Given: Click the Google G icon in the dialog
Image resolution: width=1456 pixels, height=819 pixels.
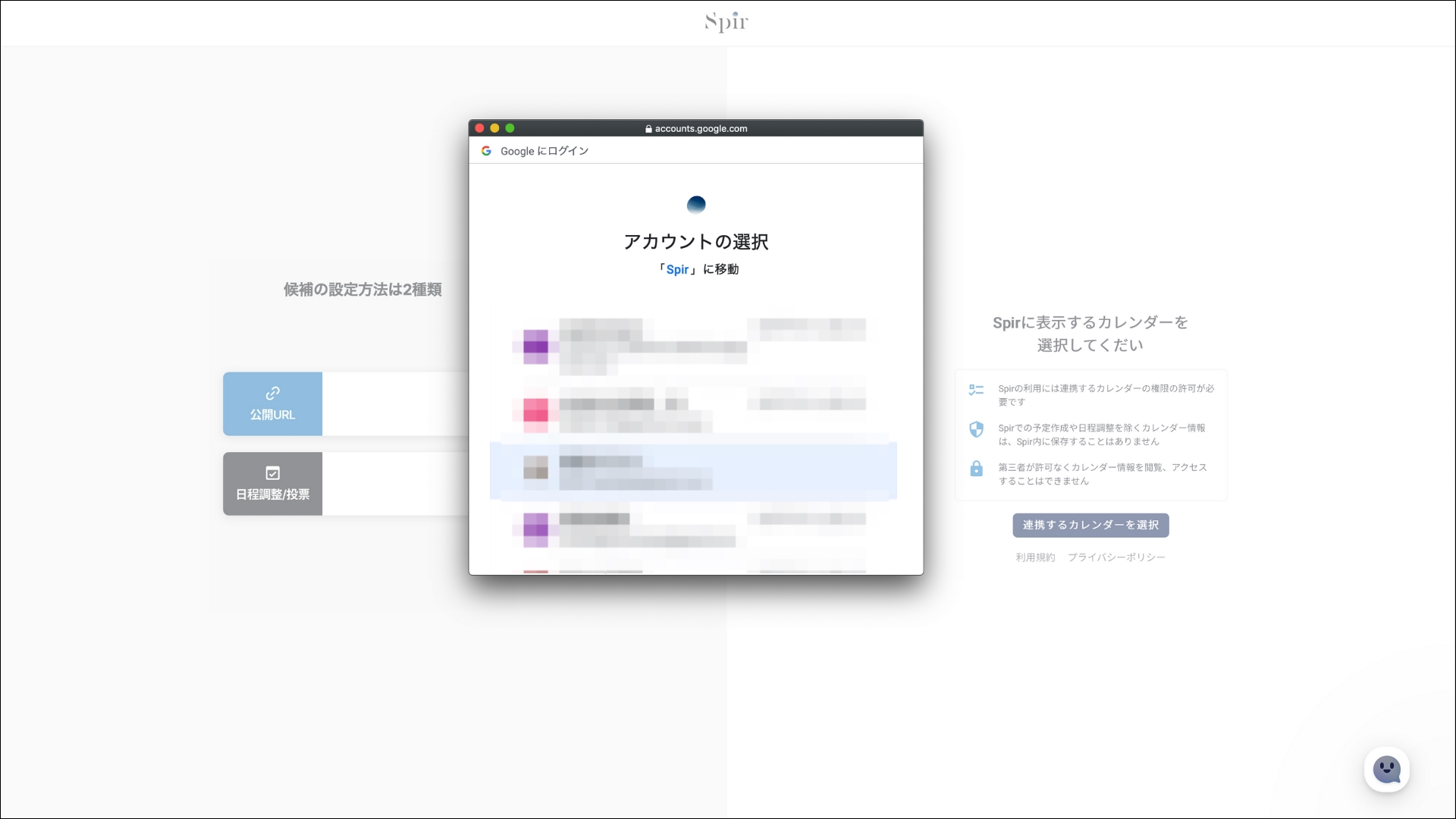Looking at the screenshot, I should click(486, 151).
